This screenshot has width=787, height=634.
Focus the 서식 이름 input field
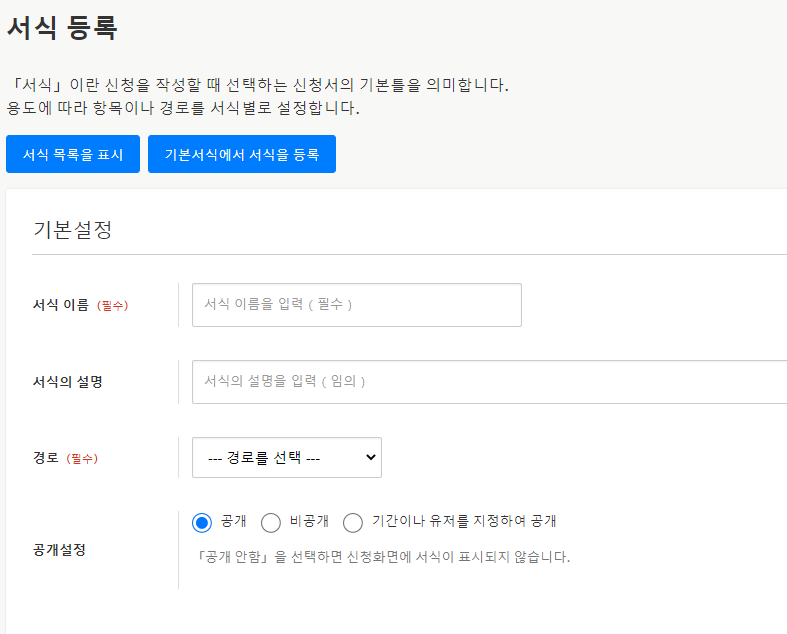(356, 304)
